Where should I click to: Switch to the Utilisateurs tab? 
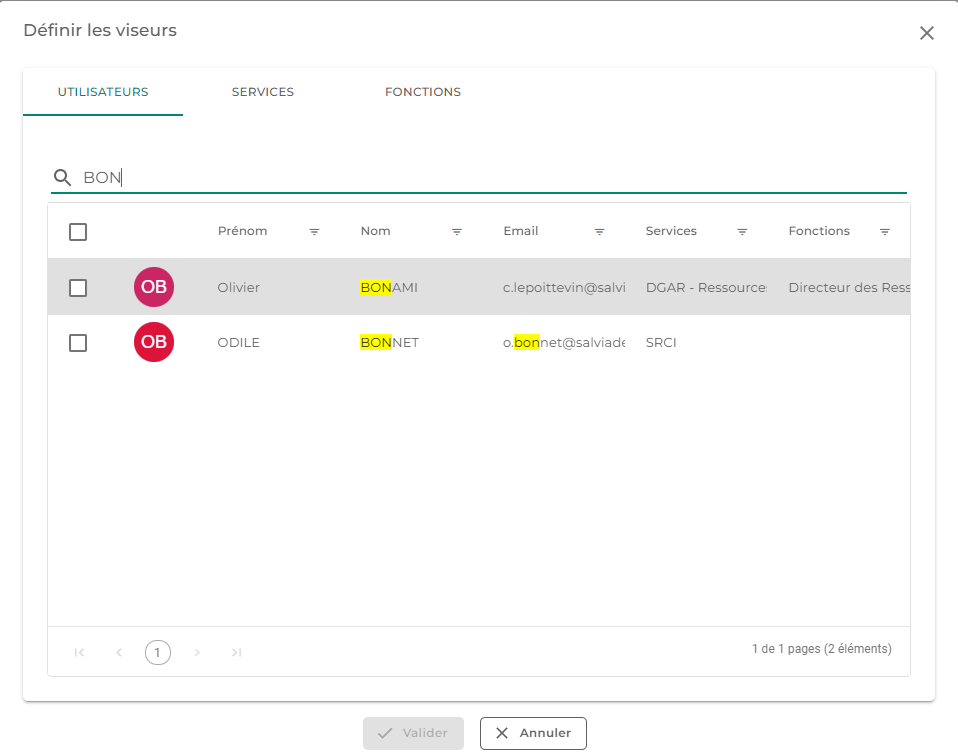[103, 92]
